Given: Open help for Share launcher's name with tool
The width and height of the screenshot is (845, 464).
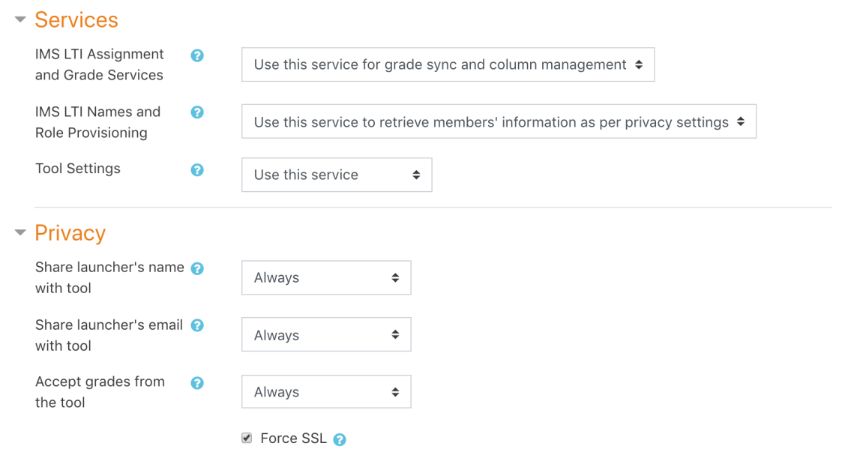Looking at the screenshot, I should (x=197, y=268).
